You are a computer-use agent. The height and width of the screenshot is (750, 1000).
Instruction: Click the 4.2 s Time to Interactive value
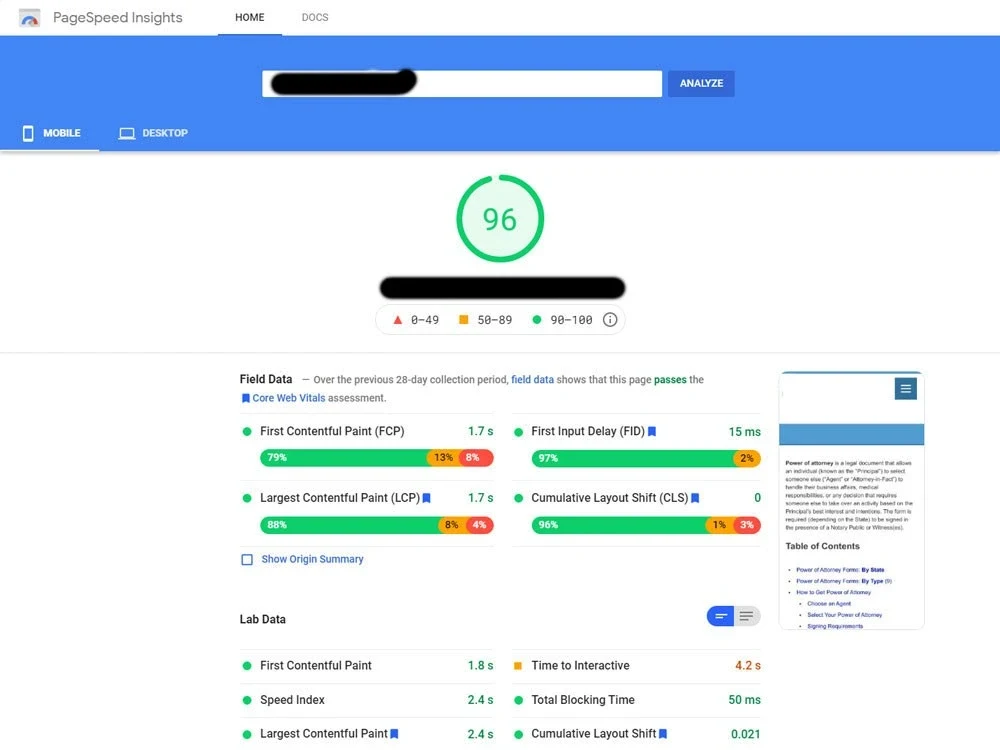[x=747, y=666]
